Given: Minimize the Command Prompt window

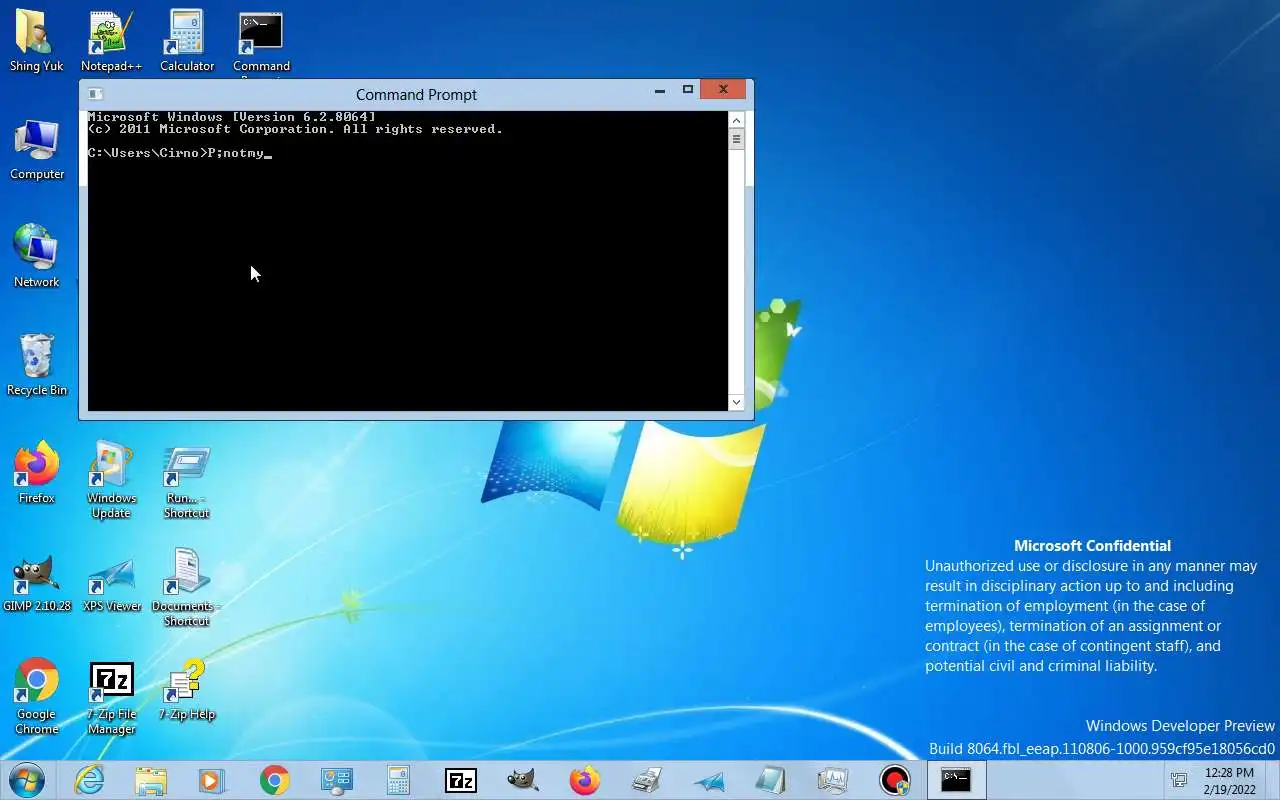Looking at the screenshot, I should (x=660, y=91).
